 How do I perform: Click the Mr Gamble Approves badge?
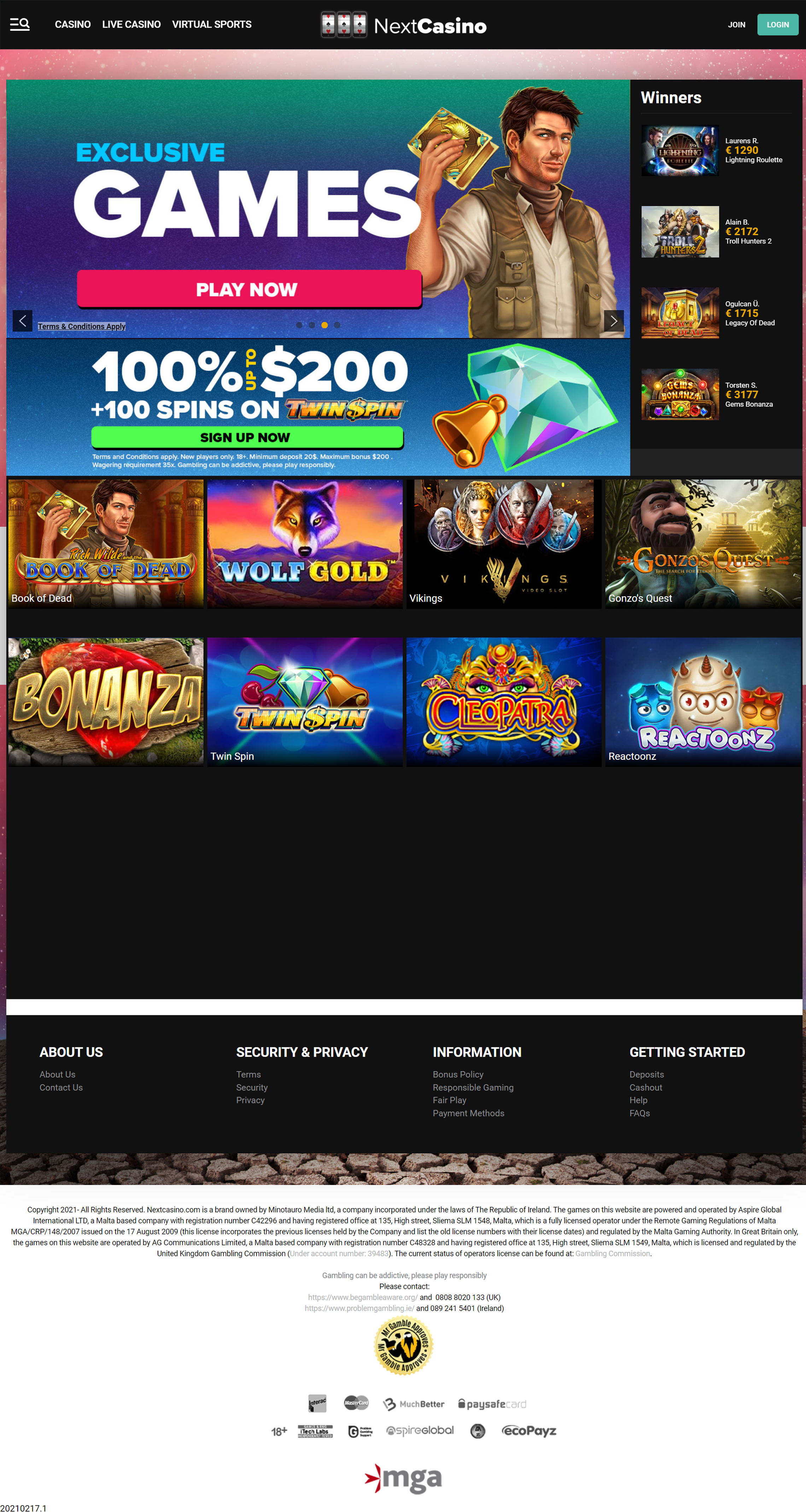(404, 1345)
